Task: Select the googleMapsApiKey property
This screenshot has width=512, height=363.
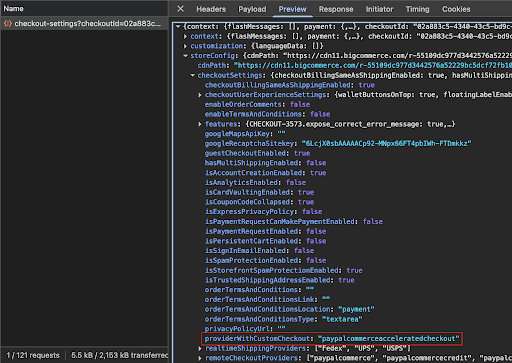Action: [x=245, y=134]
